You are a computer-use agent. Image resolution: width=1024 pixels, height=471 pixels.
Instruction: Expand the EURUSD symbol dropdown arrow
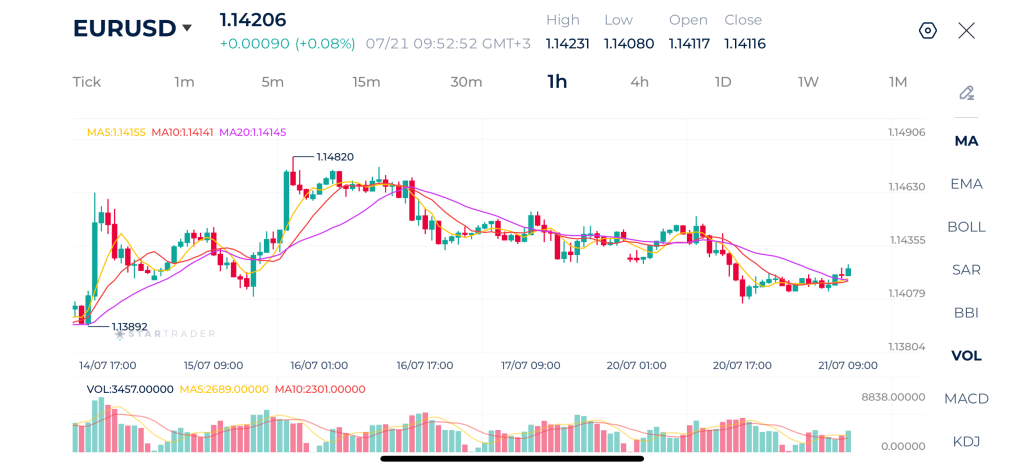(187, 28)
